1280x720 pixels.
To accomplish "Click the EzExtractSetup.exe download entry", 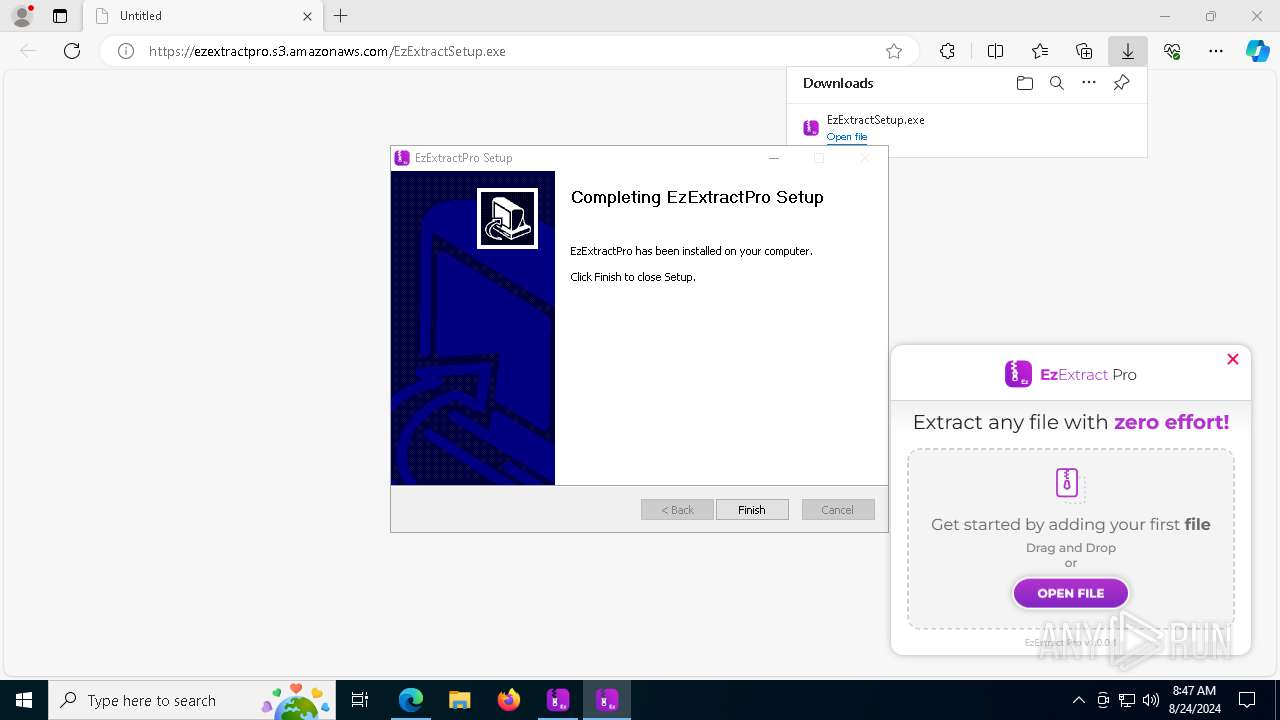I will pyautogui.click(x=966, y=128).
